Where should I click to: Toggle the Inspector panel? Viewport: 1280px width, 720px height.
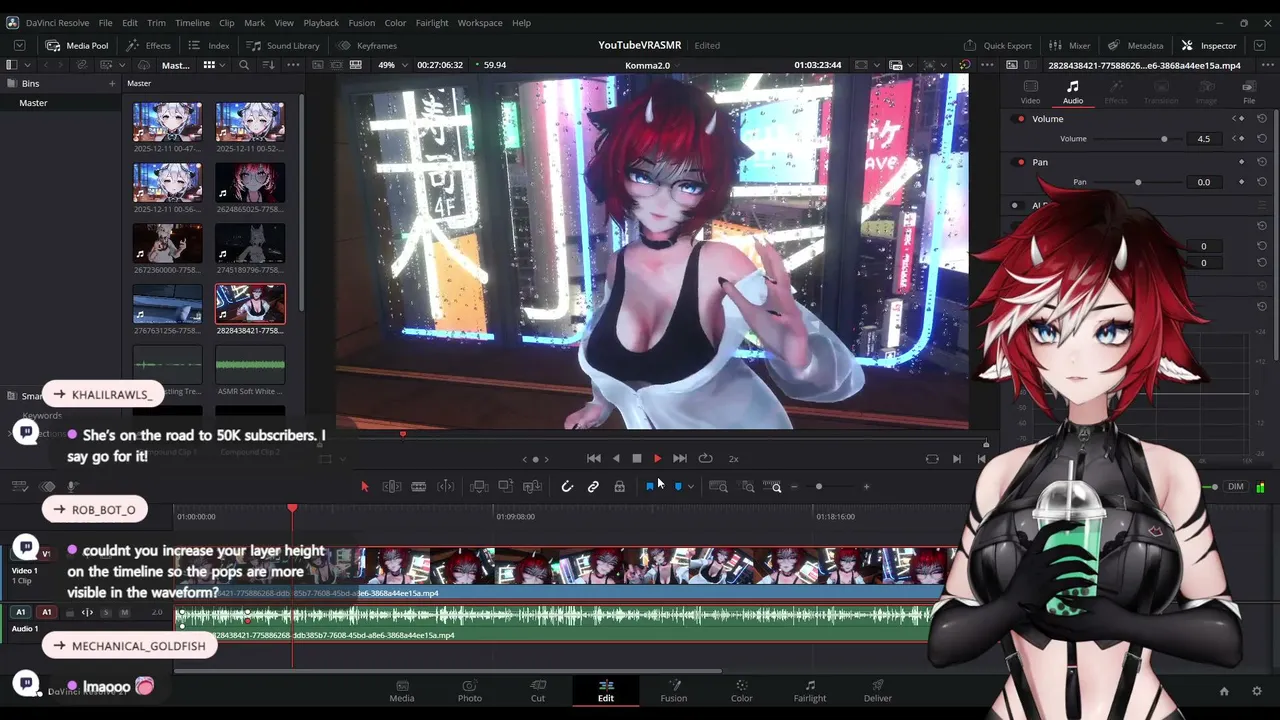tap(1209, 45)
